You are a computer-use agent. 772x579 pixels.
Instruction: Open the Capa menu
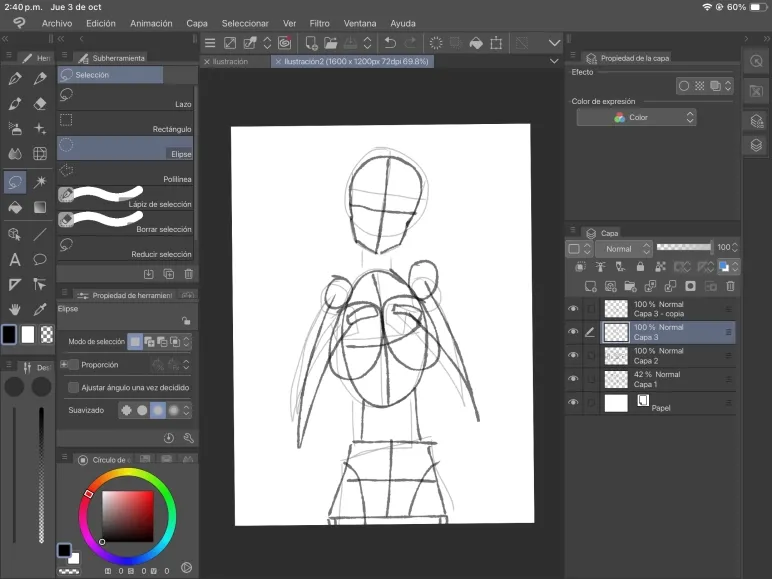click(x=196, y=23)
